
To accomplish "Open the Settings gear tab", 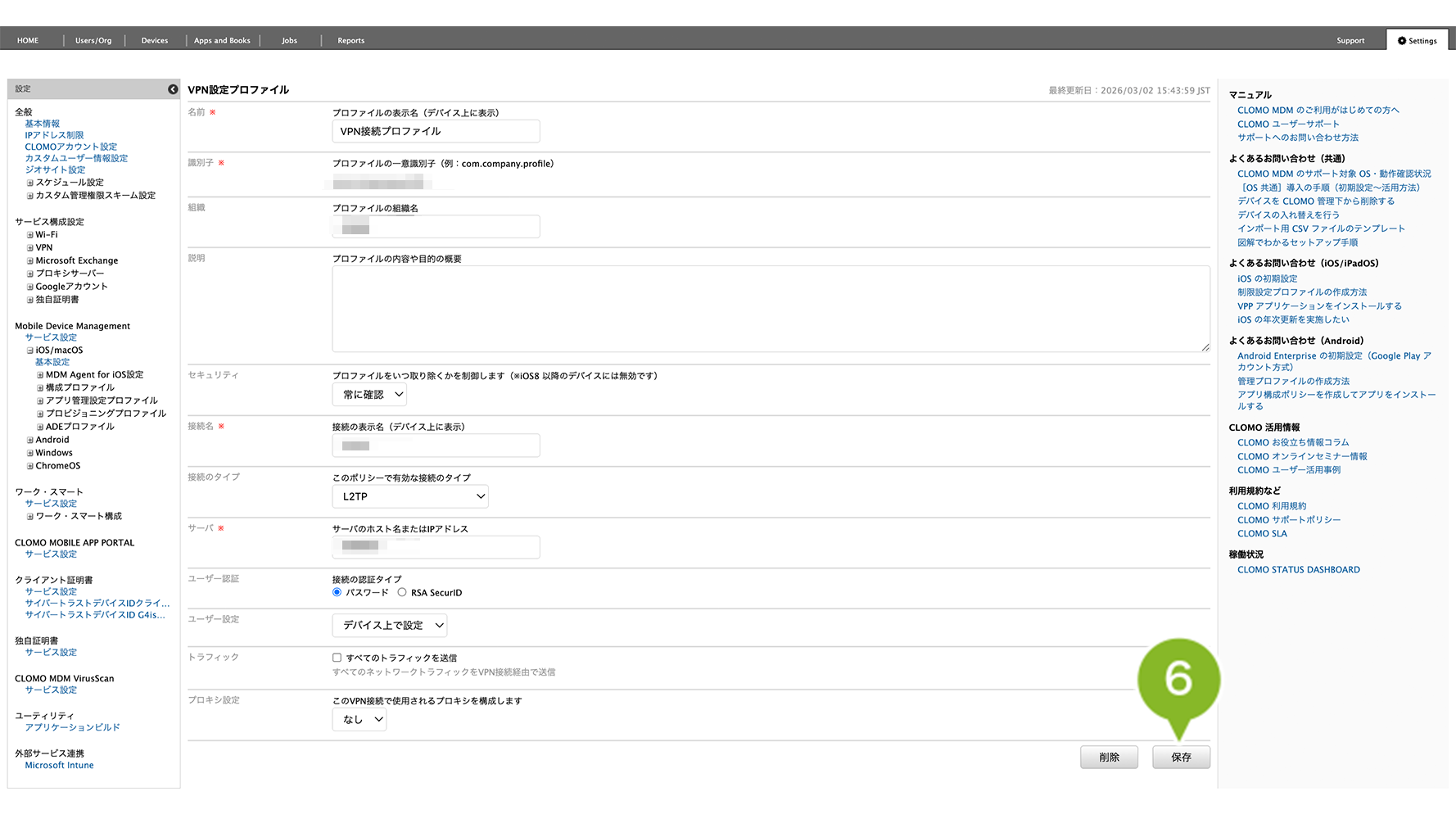I will tap(1417, 41).
